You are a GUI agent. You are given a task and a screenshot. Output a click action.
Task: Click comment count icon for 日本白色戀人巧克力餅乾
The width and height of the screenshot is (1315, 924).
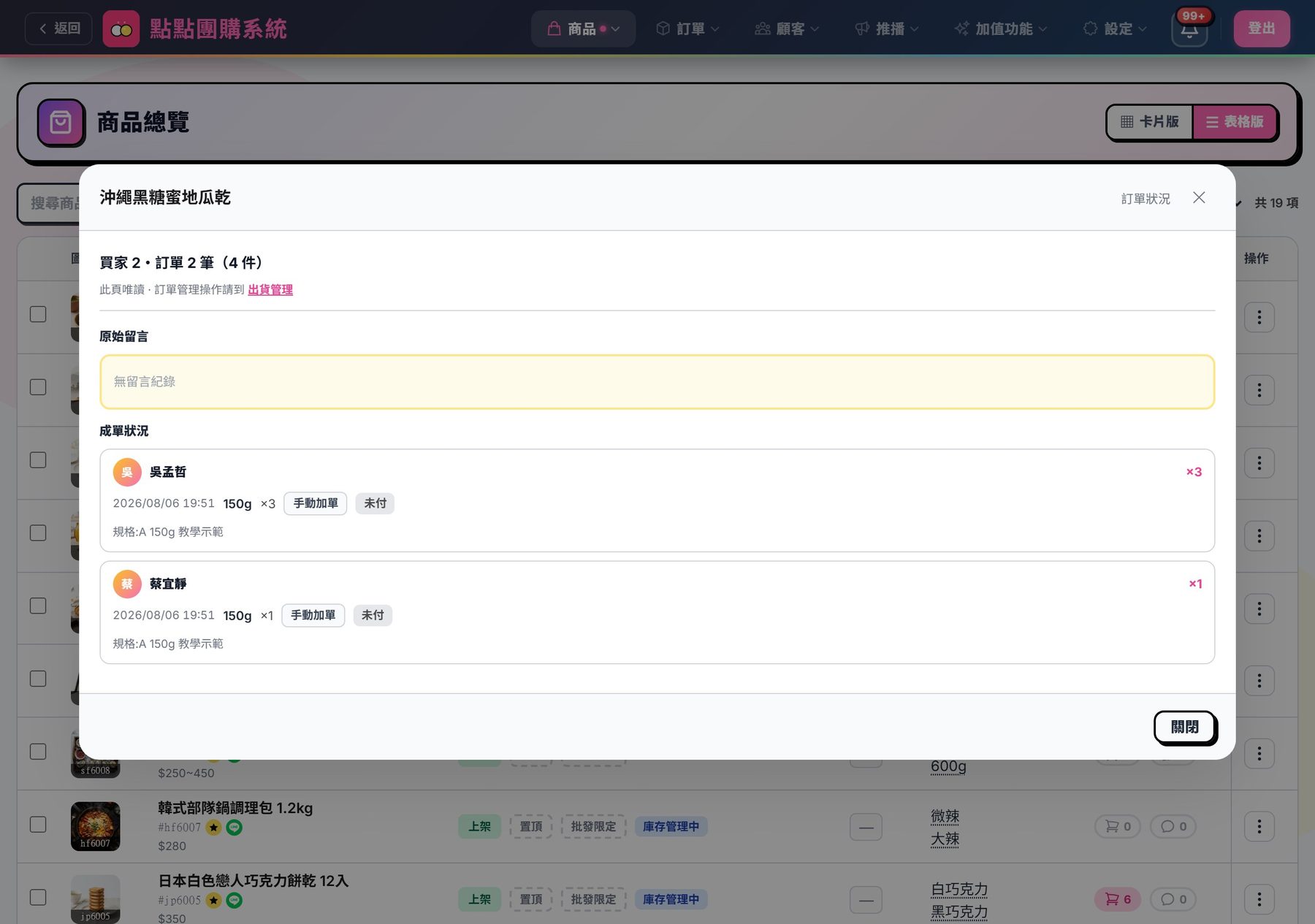pos(1173,899)
